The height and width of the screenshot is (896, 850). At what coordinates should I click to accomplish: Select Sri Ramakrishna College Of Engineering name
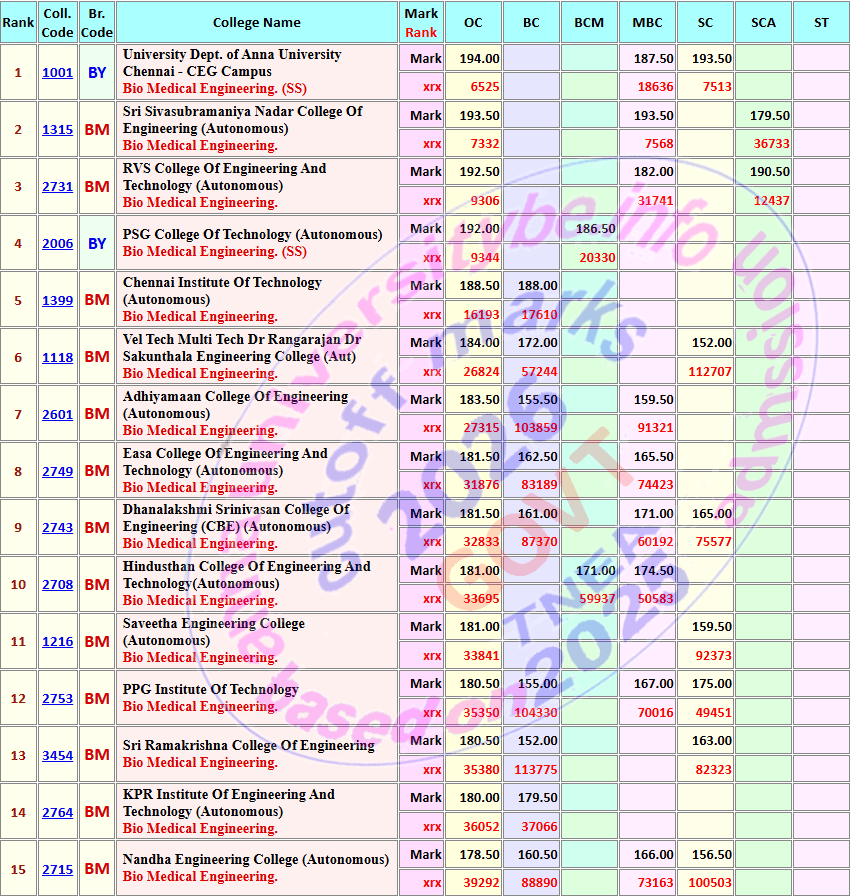(248, 745)
